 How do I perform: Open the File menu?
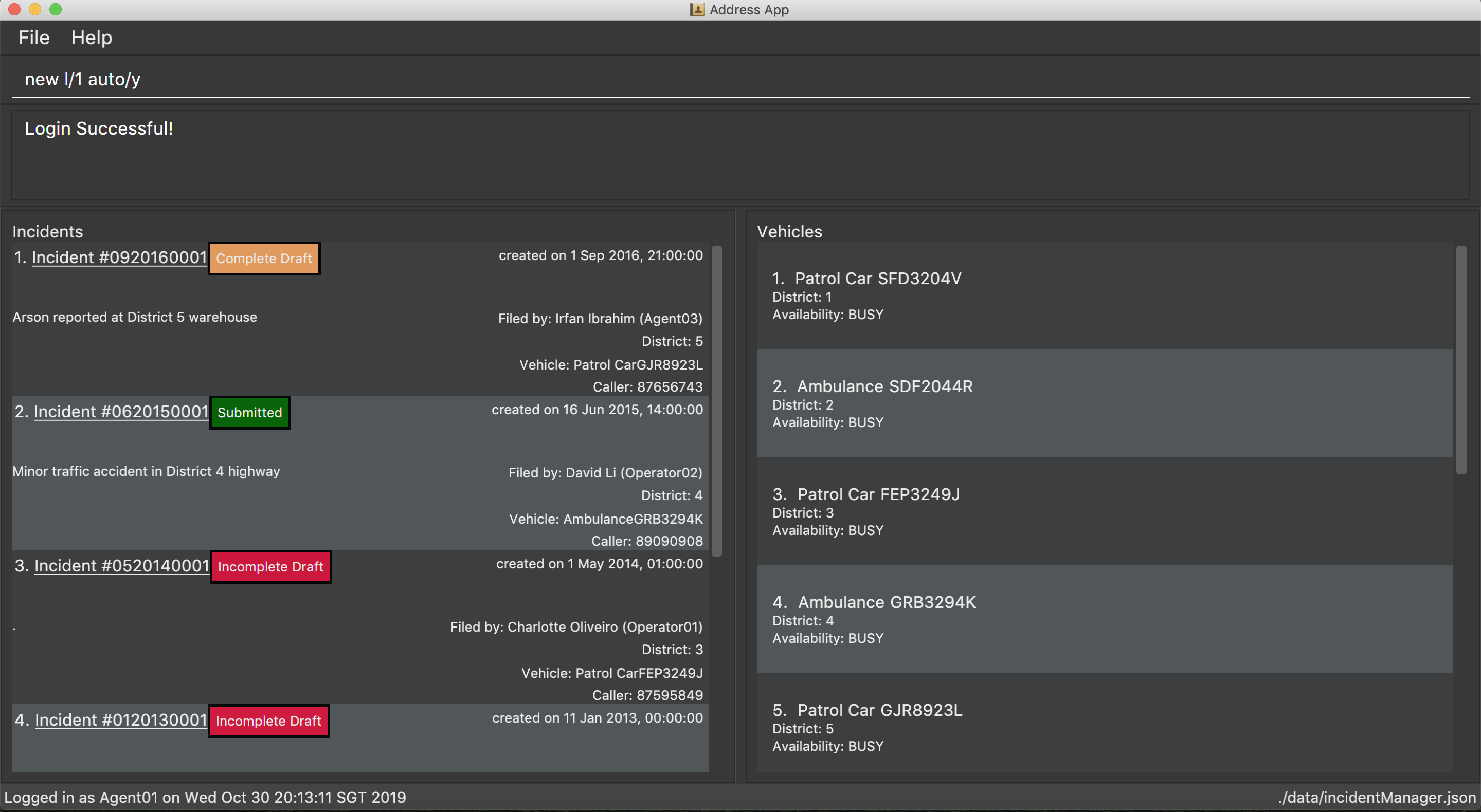coord(34,38)
